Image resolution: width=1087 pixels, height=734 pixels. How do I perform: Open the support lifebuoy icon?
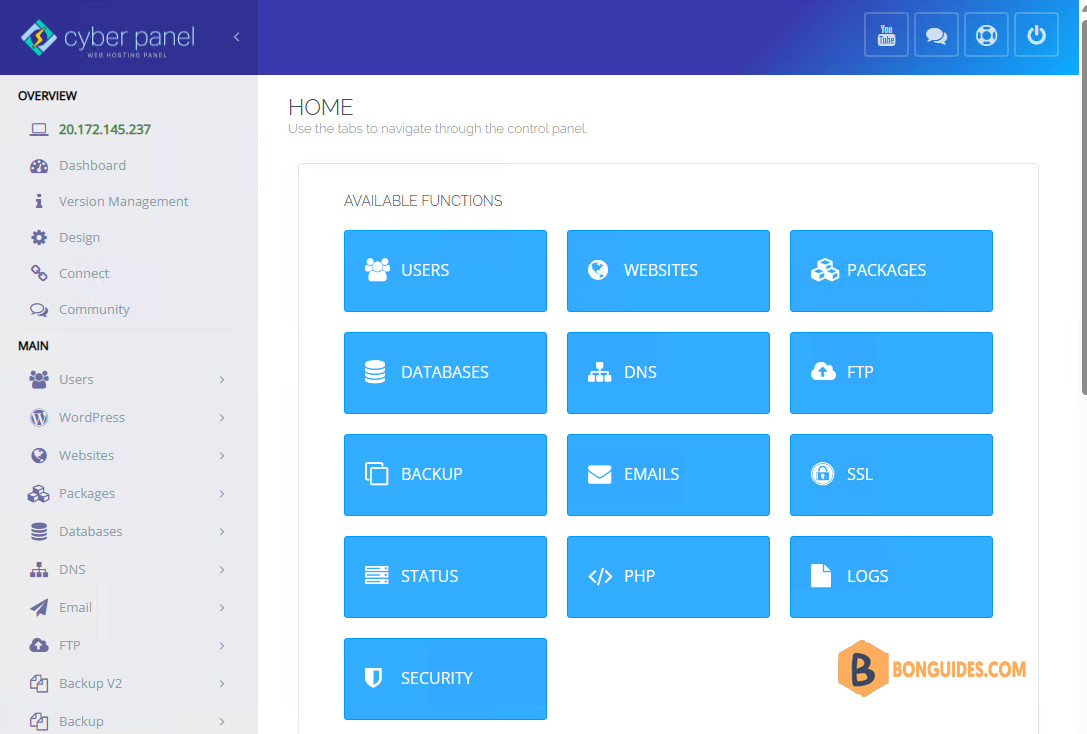click(x=986, y=35)
